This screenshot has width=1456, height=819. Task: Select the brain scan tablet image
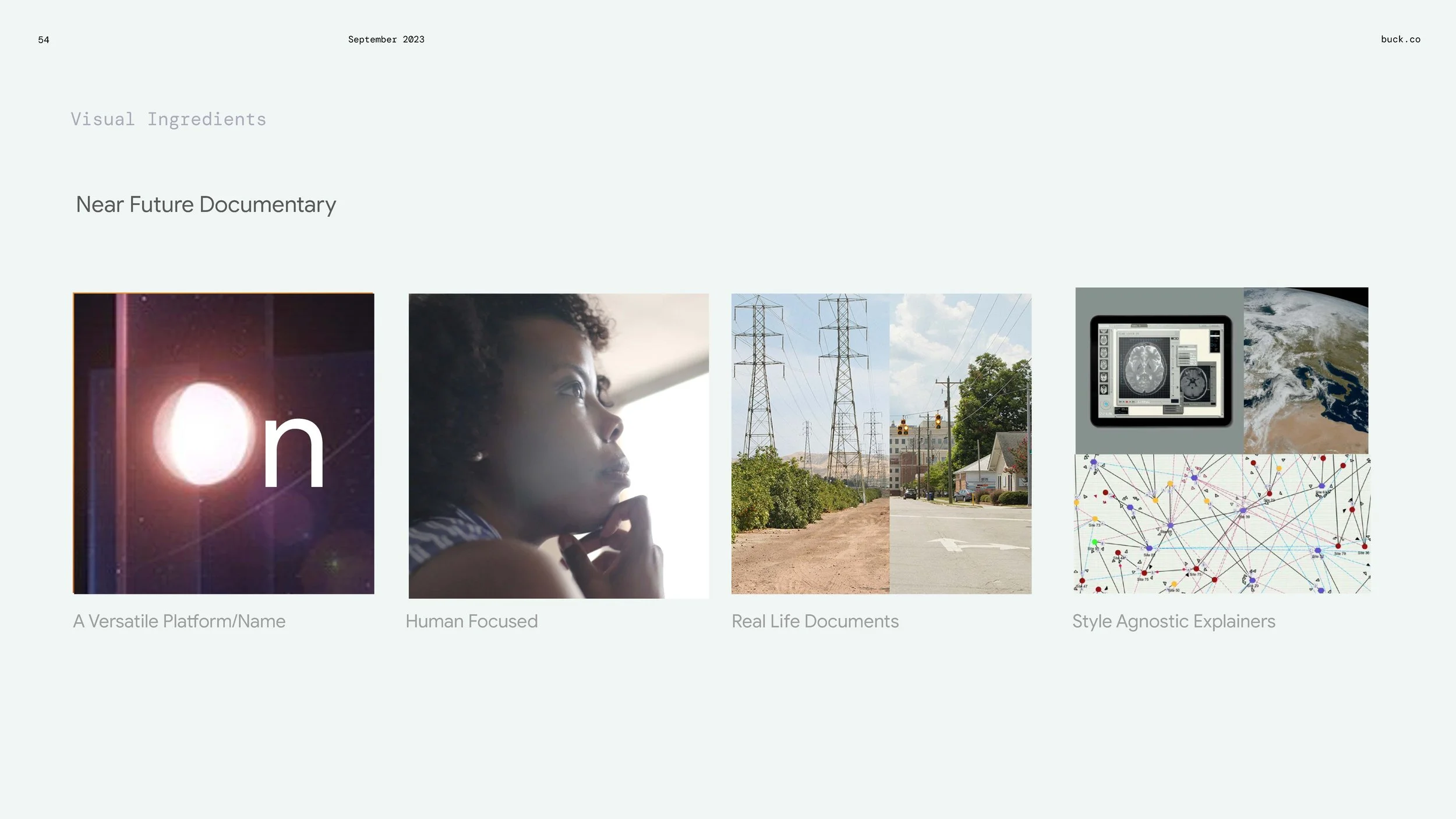point(1160,370)
